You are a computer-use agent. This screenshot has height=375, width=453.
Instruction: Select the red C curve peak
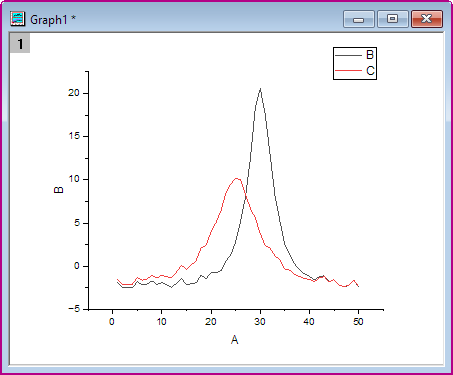tap(237, 179)
